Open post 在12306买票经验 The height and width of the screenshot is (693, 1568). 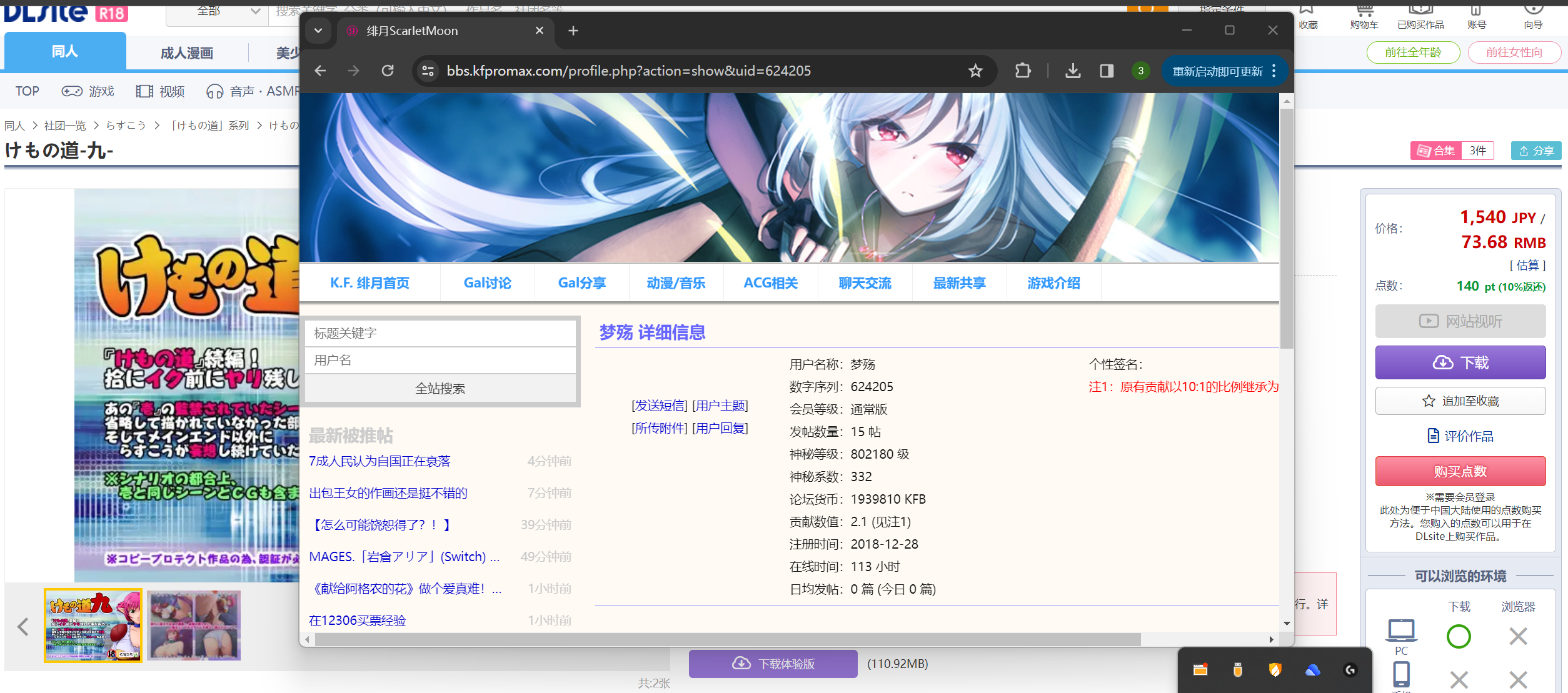358,621
